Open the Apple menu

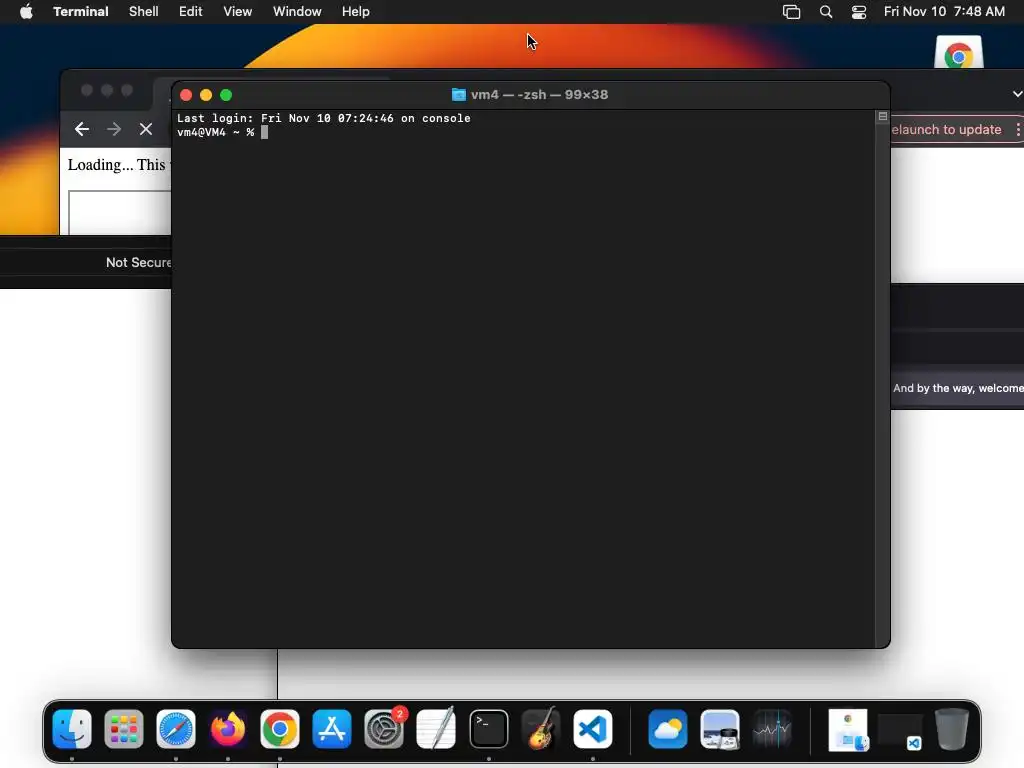pos(26,12)
